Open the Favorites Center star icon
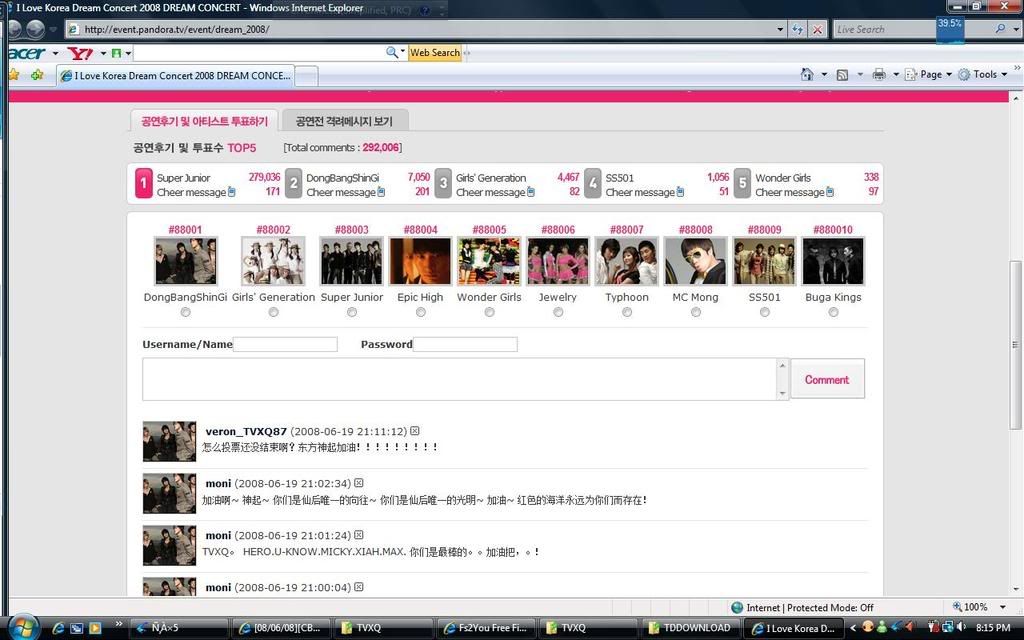This screenshot has width=1024, height=640. 14,75
